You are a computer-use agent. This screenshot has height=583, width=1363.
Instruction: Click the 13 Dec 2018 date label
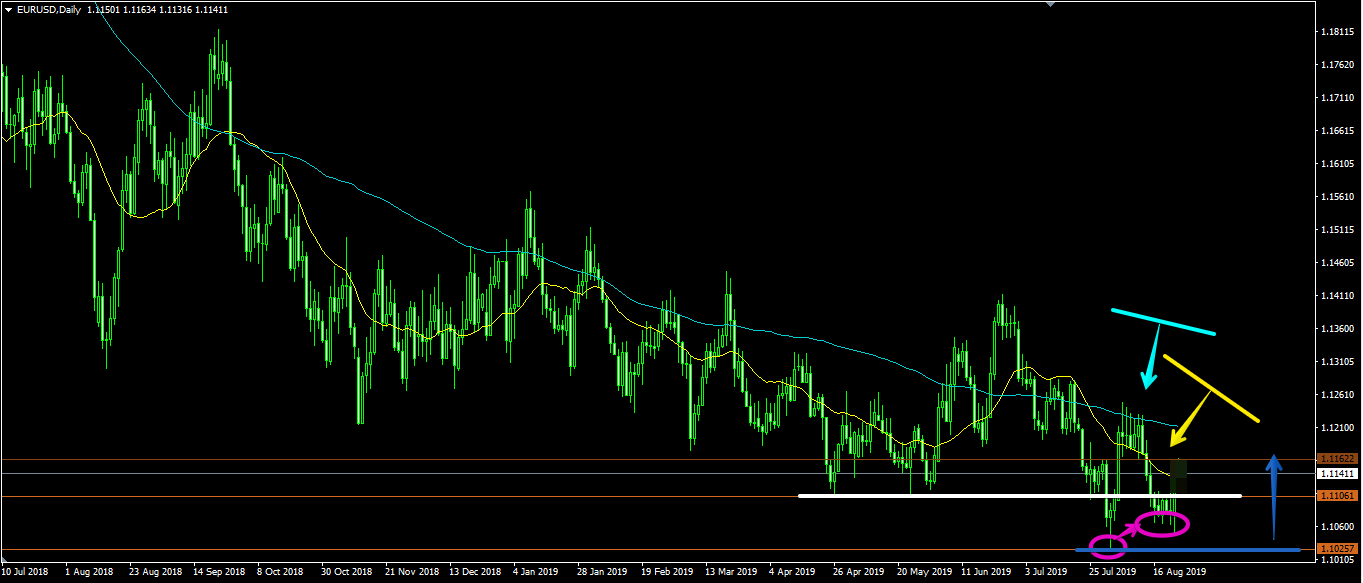coord(473,573)
